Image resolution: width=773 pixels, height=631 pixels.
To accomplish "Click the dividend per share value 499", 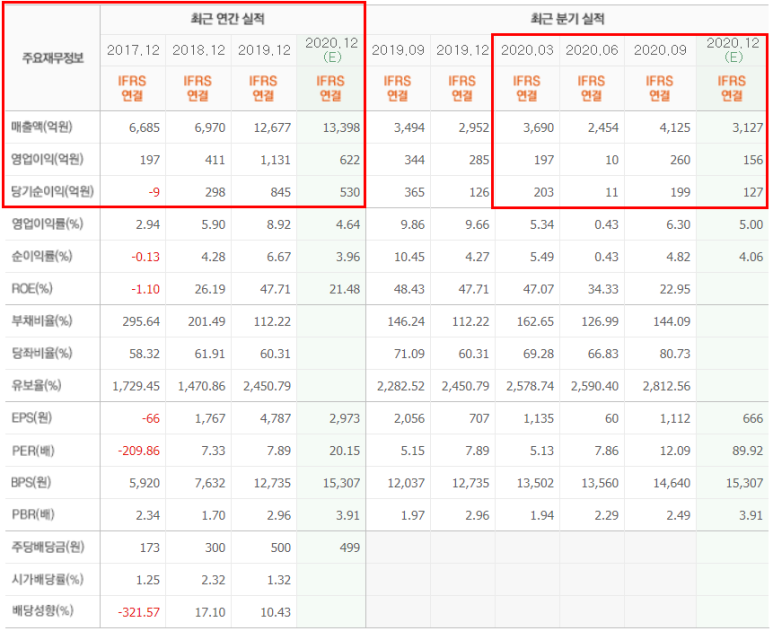I will pos(350,548).
